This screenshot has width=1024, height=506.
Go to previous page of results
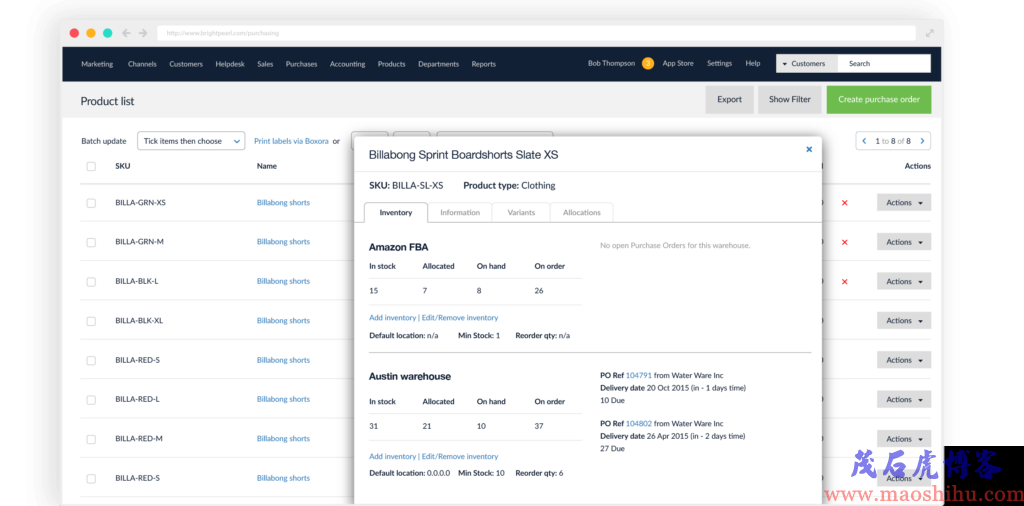[865, 141]
